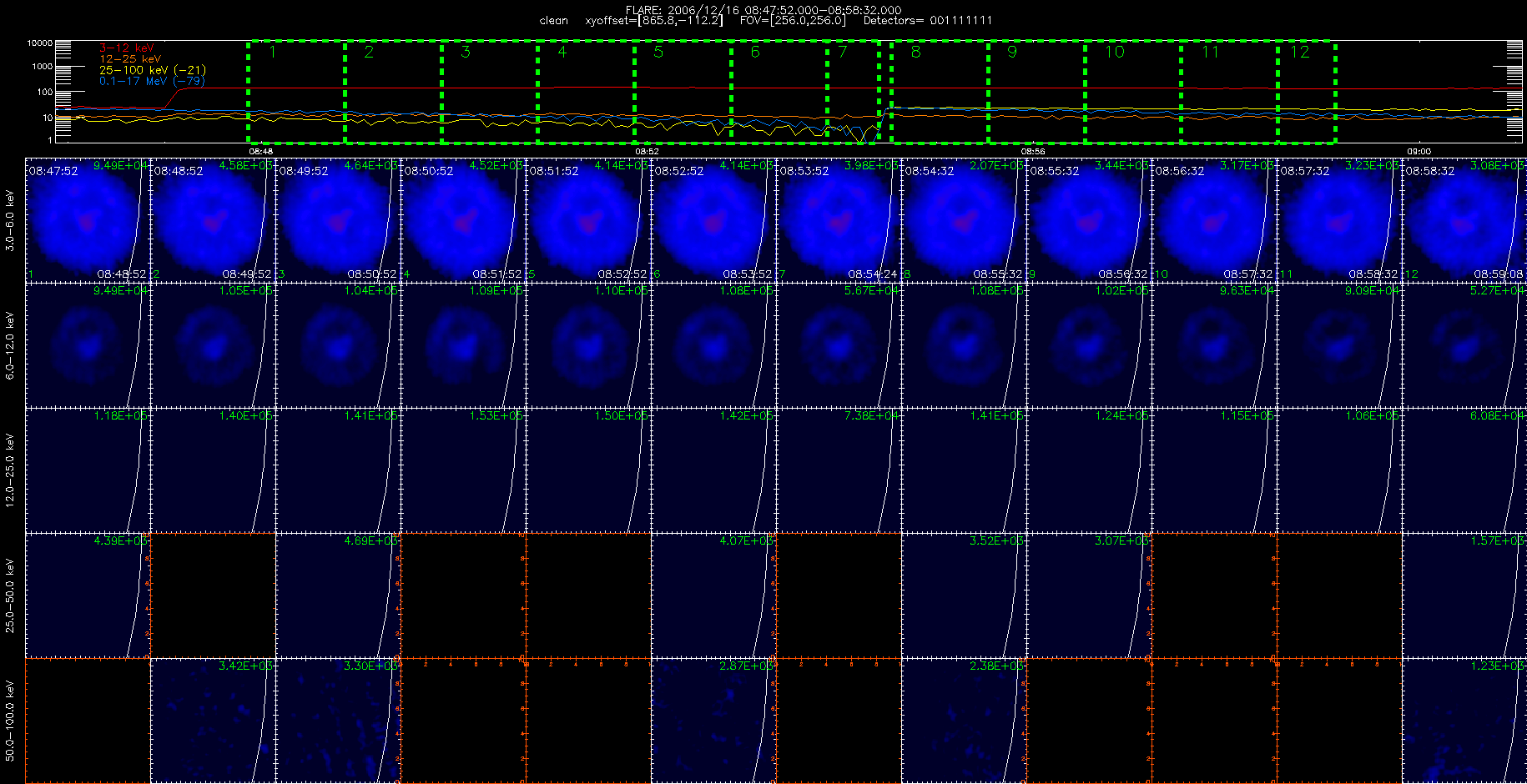Image resolution: width=1527 pixels, height=784 pixels.
Task: Open the 50.0-100.0 keV image labeled 1.23E+03
Action: 1464,720
